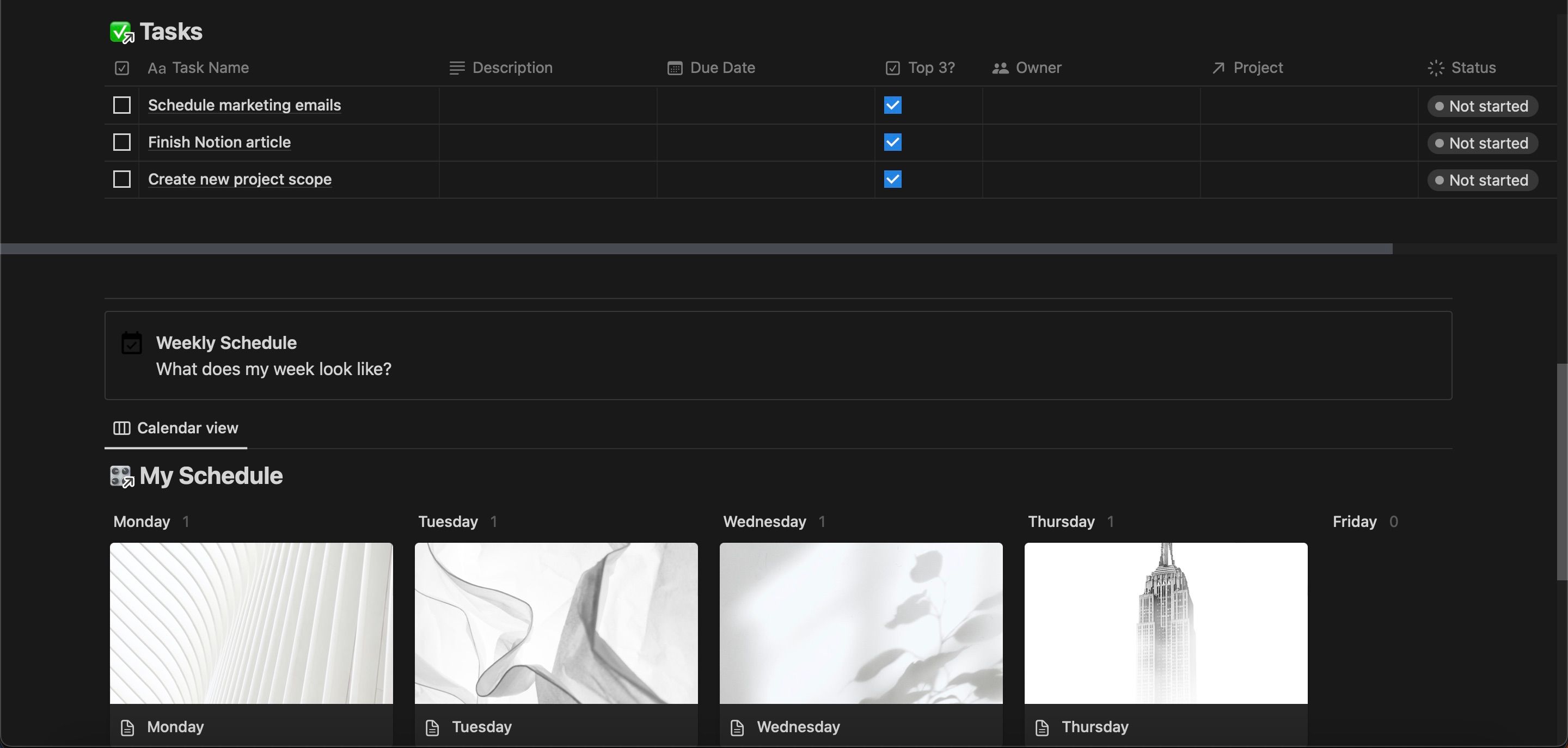Click the Weekly Schedule calendar icon
This screenshot has width=1568, height=748.
[x=131, y=344]
